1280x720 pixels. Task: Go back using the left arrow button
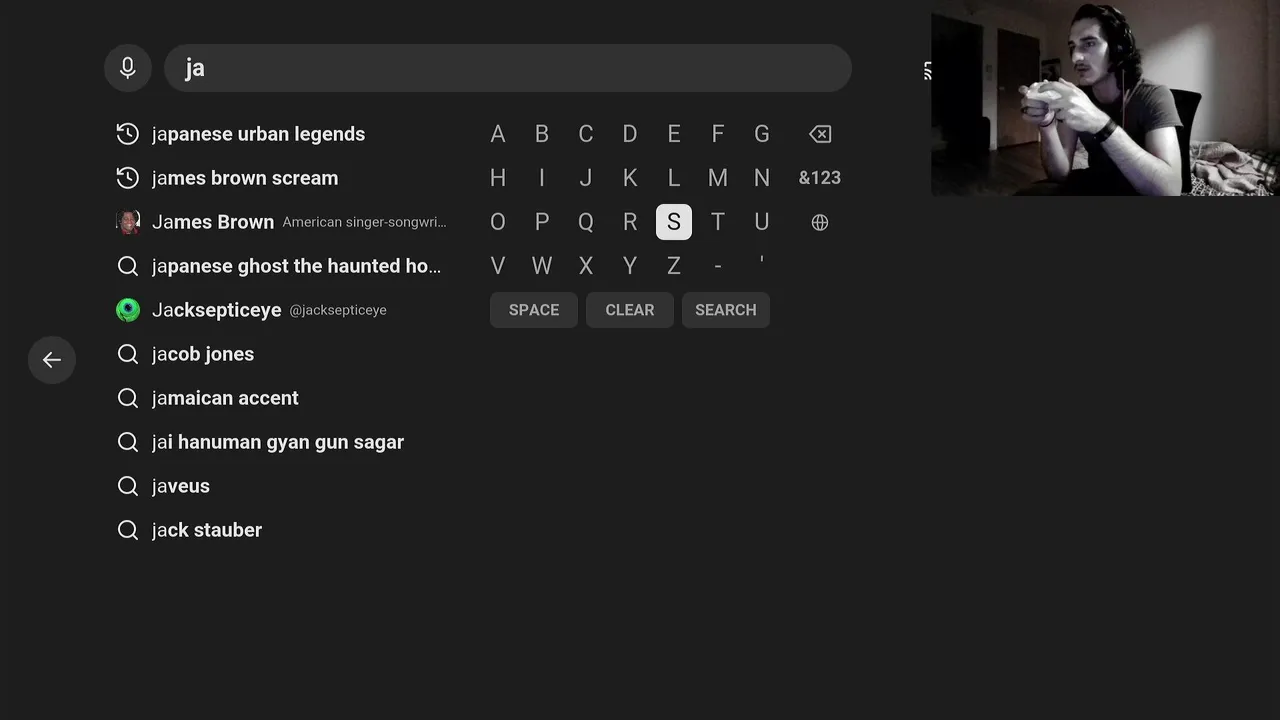tap(52, 360)
